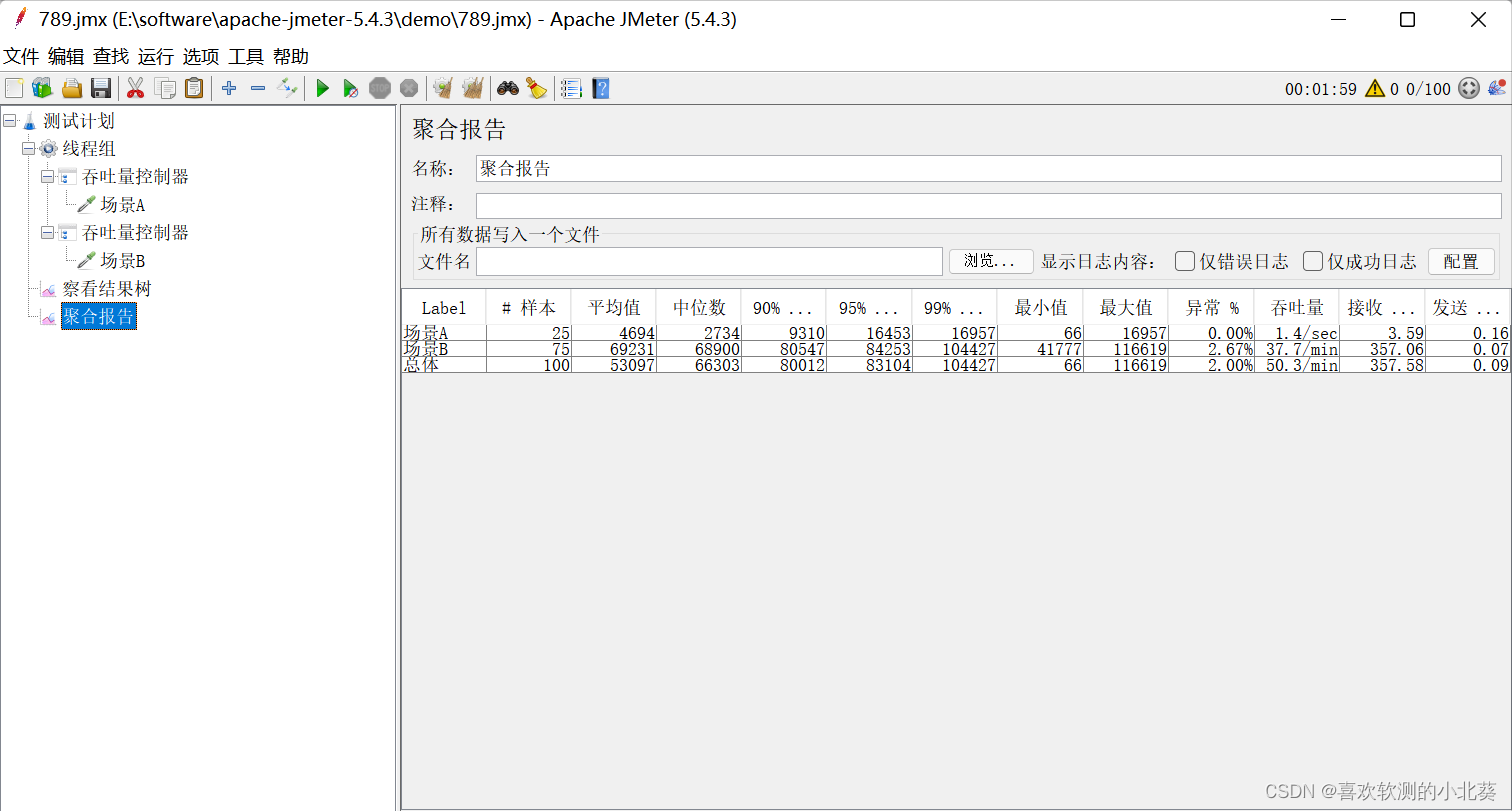This screenshot has width=1512, height=811.
Task: Sort by the 吞吐量 column header
Action: click(x=1297, y=308)
